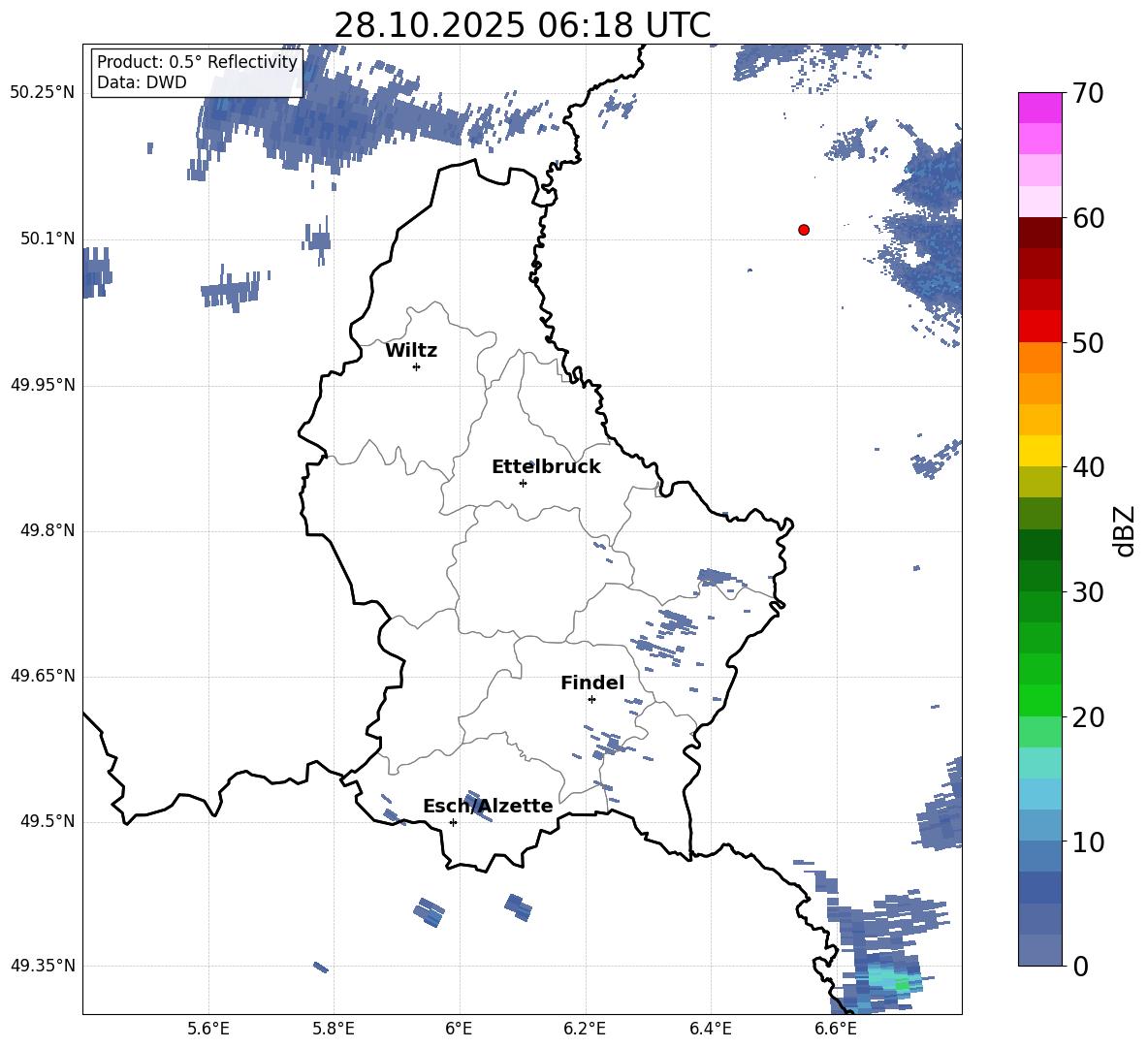1148x1048 pixels.
Task: Click the red dot marker on the map
Action: [x=804, y=230]
